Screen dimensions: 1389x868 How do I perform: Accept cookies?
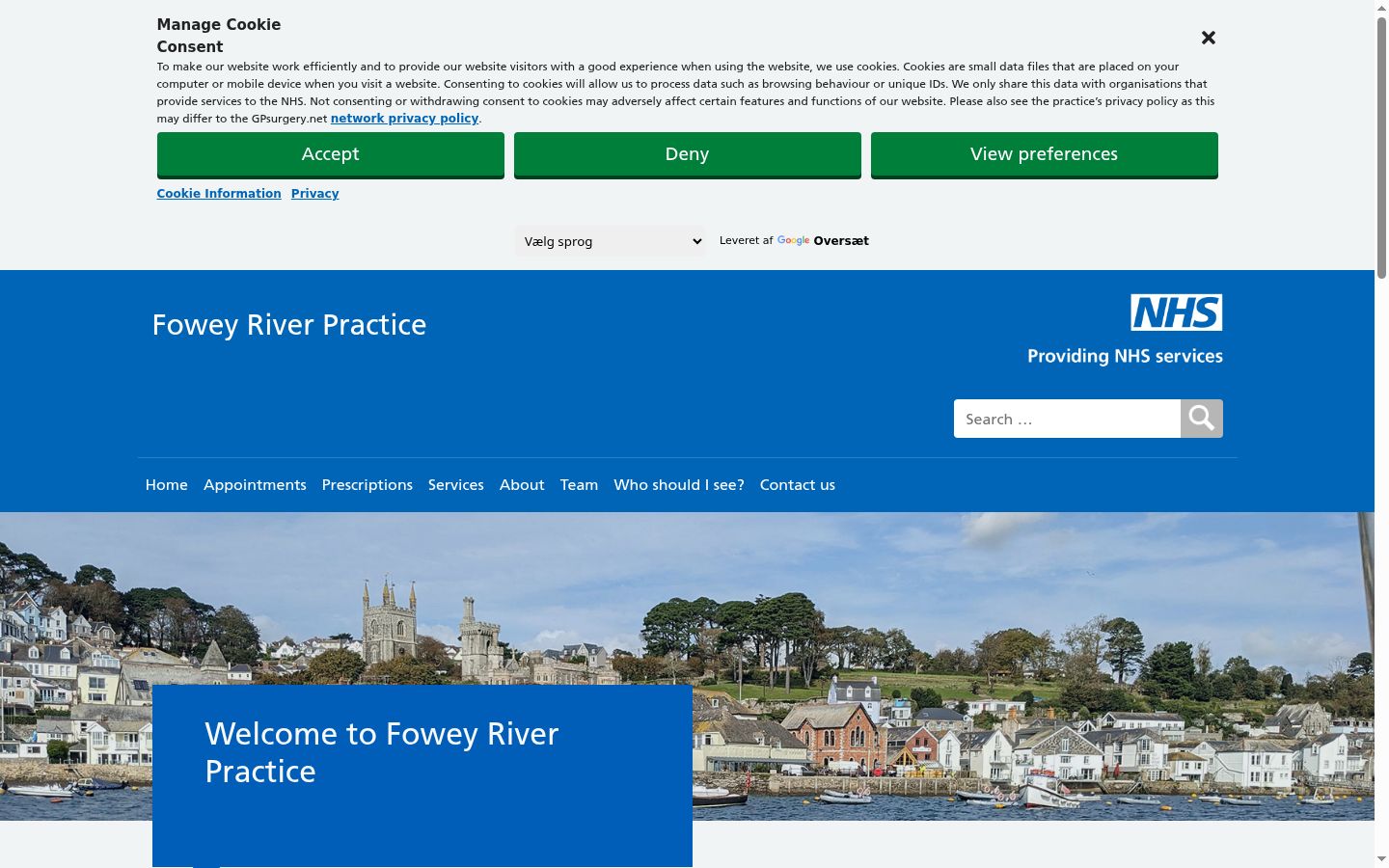[x=330, y=154]
